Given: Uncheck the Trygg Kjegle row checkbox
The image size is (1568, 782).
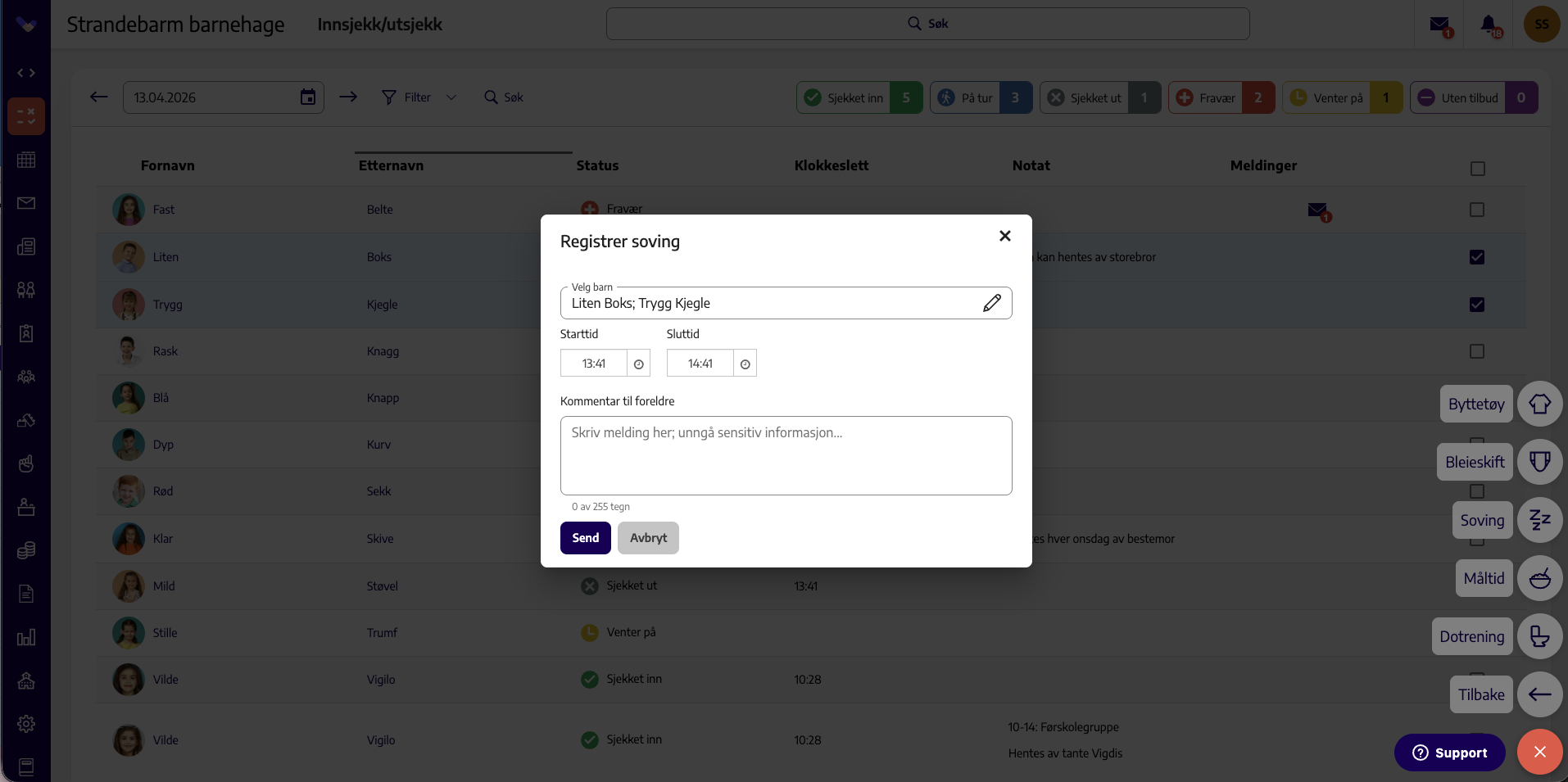Looking at the screenshot, I should pyautogui.click(x=1477, y=305).
